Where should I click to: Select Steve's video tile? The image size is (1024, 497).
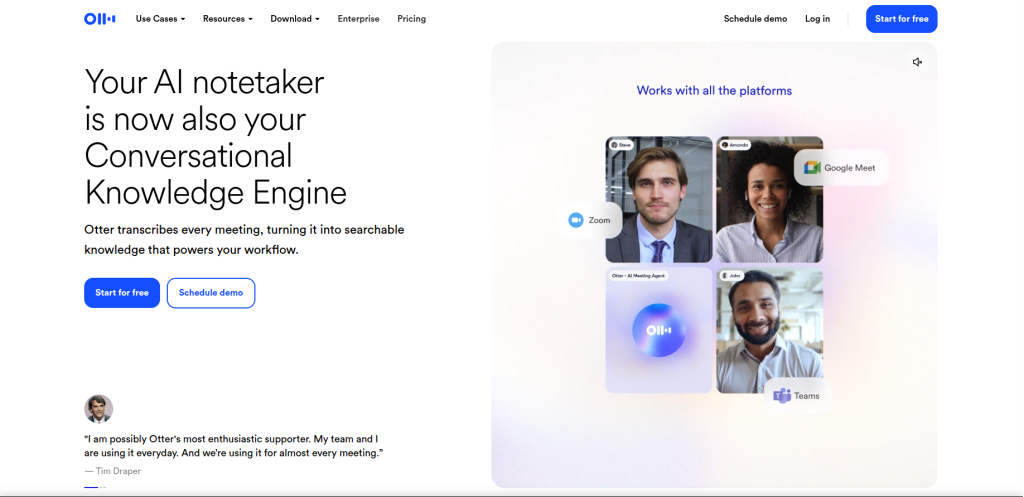[659, 199]
